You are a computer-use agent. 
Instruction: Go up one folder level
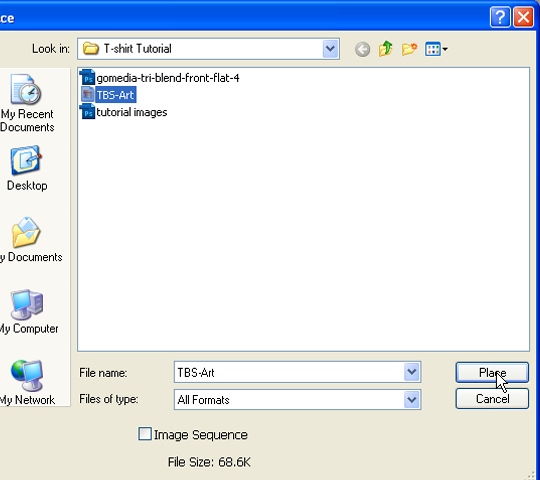click(x=386, y=49)
